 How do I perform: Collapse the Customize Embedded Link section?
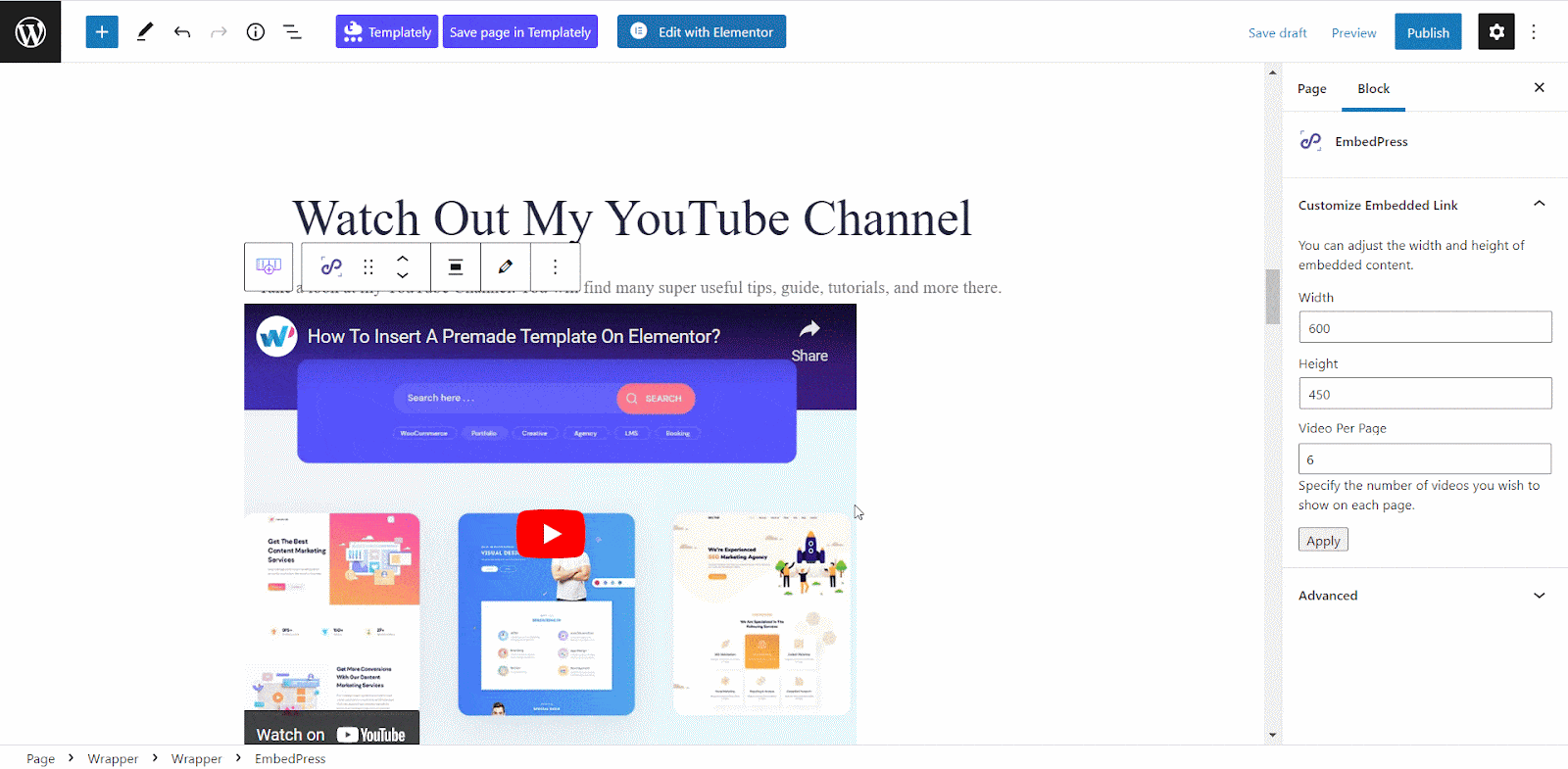coord(1539,204)
